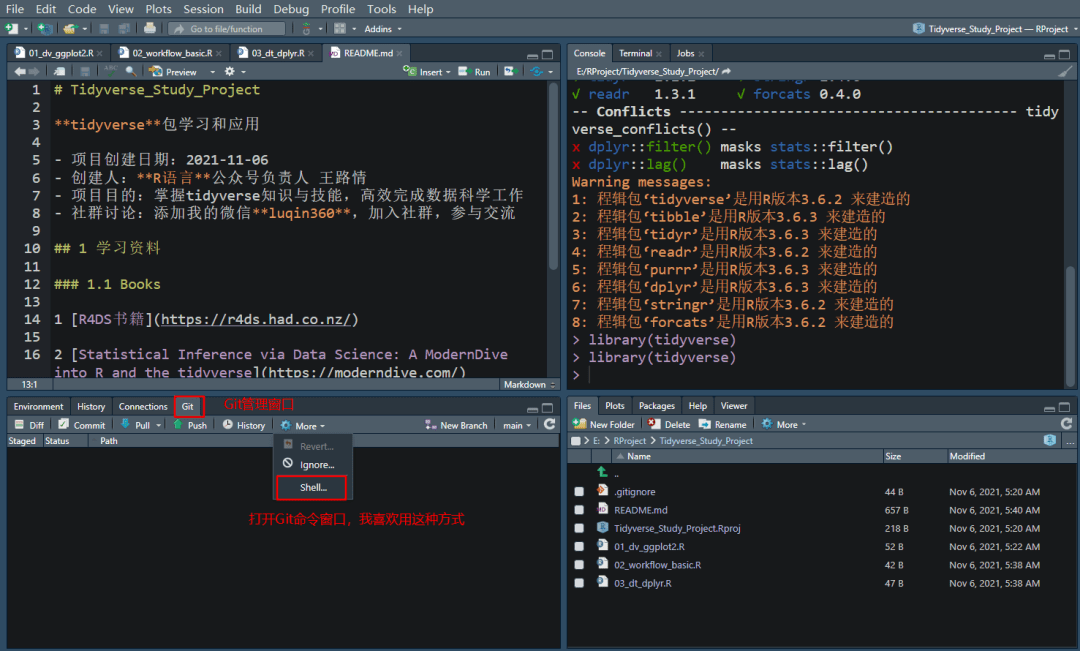
Task: Go back with the editor back arrow
Action: click(x=20, y=72)
